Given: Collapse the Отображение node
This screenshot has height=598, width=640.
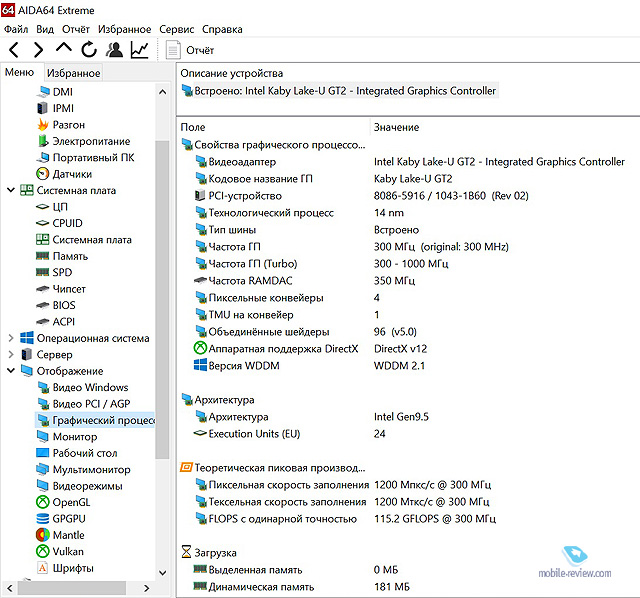Looking at the screenshot, I should 11,371.
